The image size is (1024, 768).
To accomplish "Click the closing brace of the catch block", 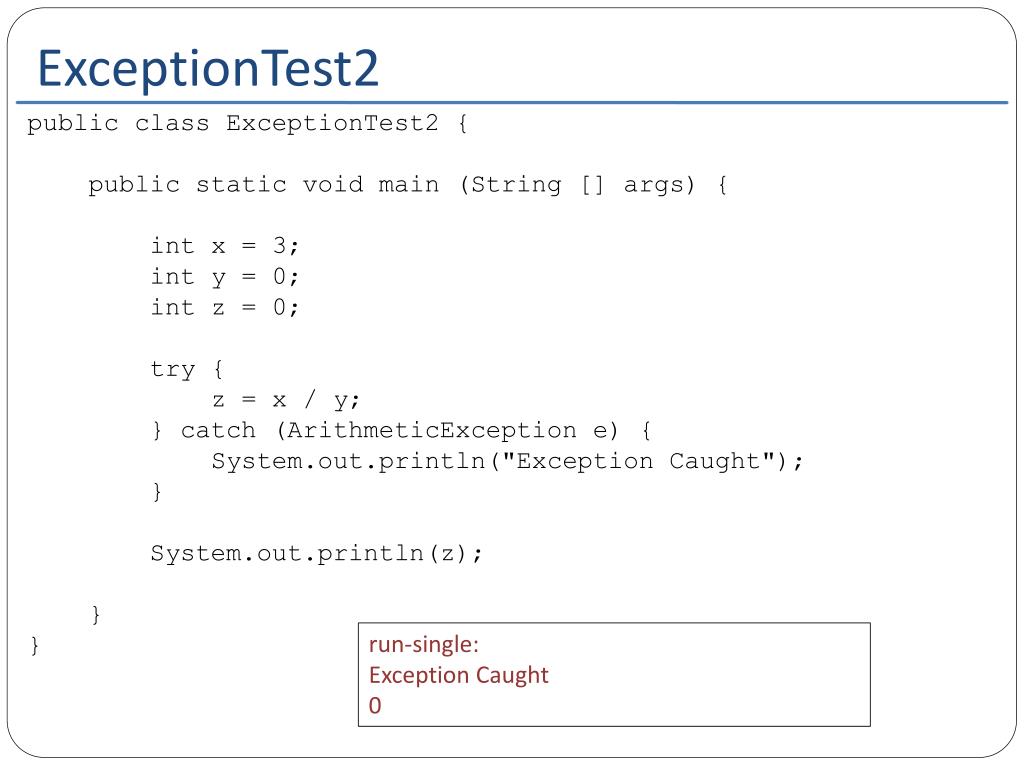I will pyautogui.click(x=157, y=491).
